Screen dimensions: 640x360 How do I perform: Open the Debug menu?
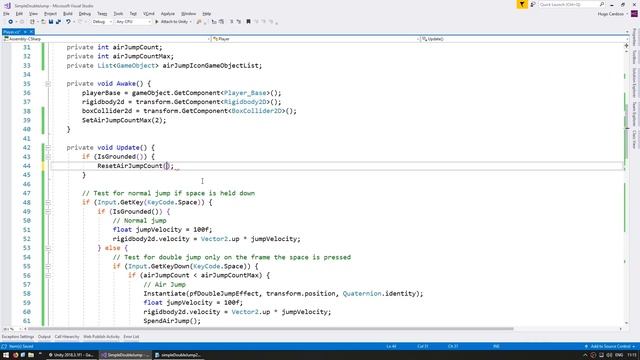(x=85, y=14)
